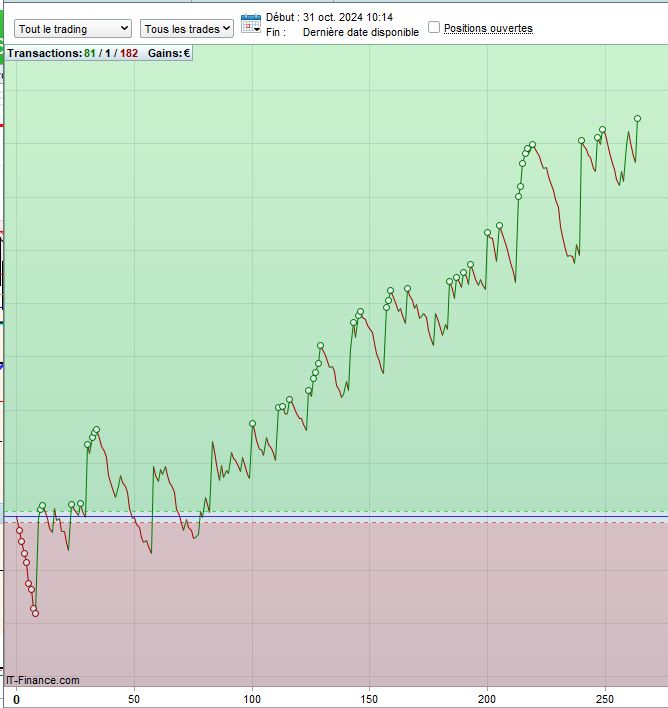Select the lowest red drawdown marker
The width and height of the screenshot is (668, 708).
pos(36,614)
